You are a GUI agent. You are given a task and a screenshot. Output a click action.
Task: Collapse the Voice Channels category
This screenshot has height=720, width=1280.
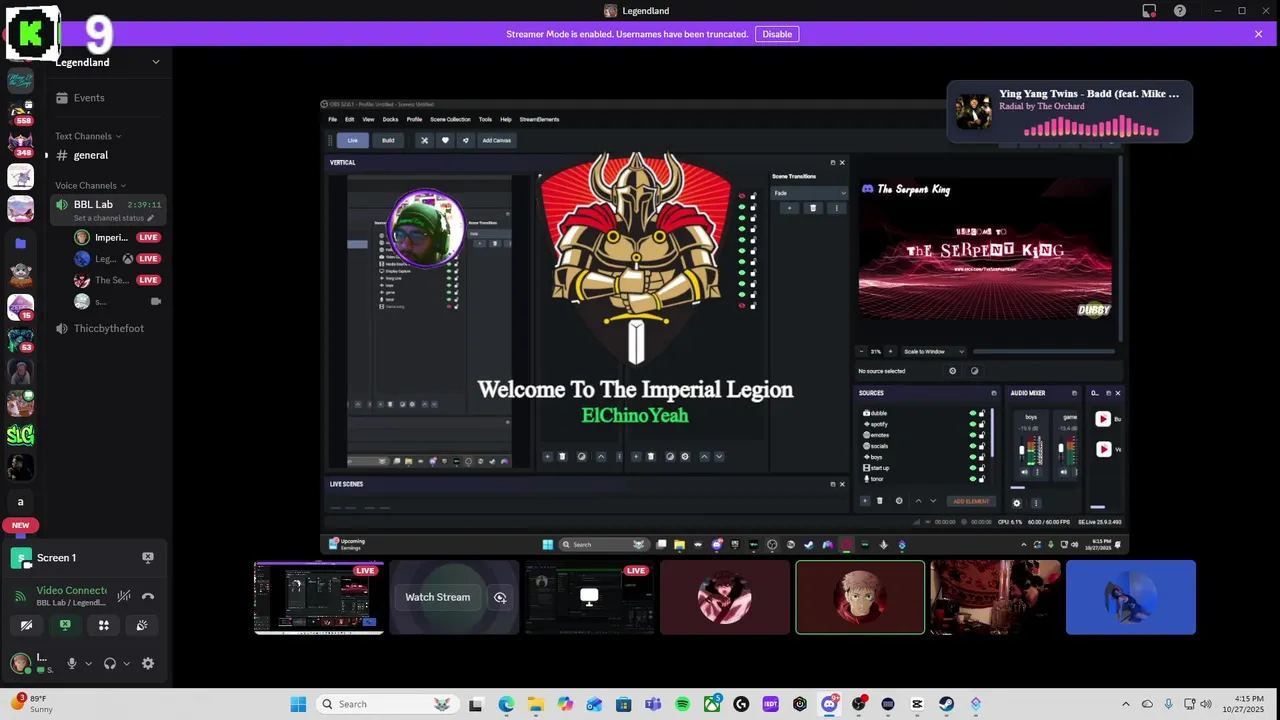[91, 185]
